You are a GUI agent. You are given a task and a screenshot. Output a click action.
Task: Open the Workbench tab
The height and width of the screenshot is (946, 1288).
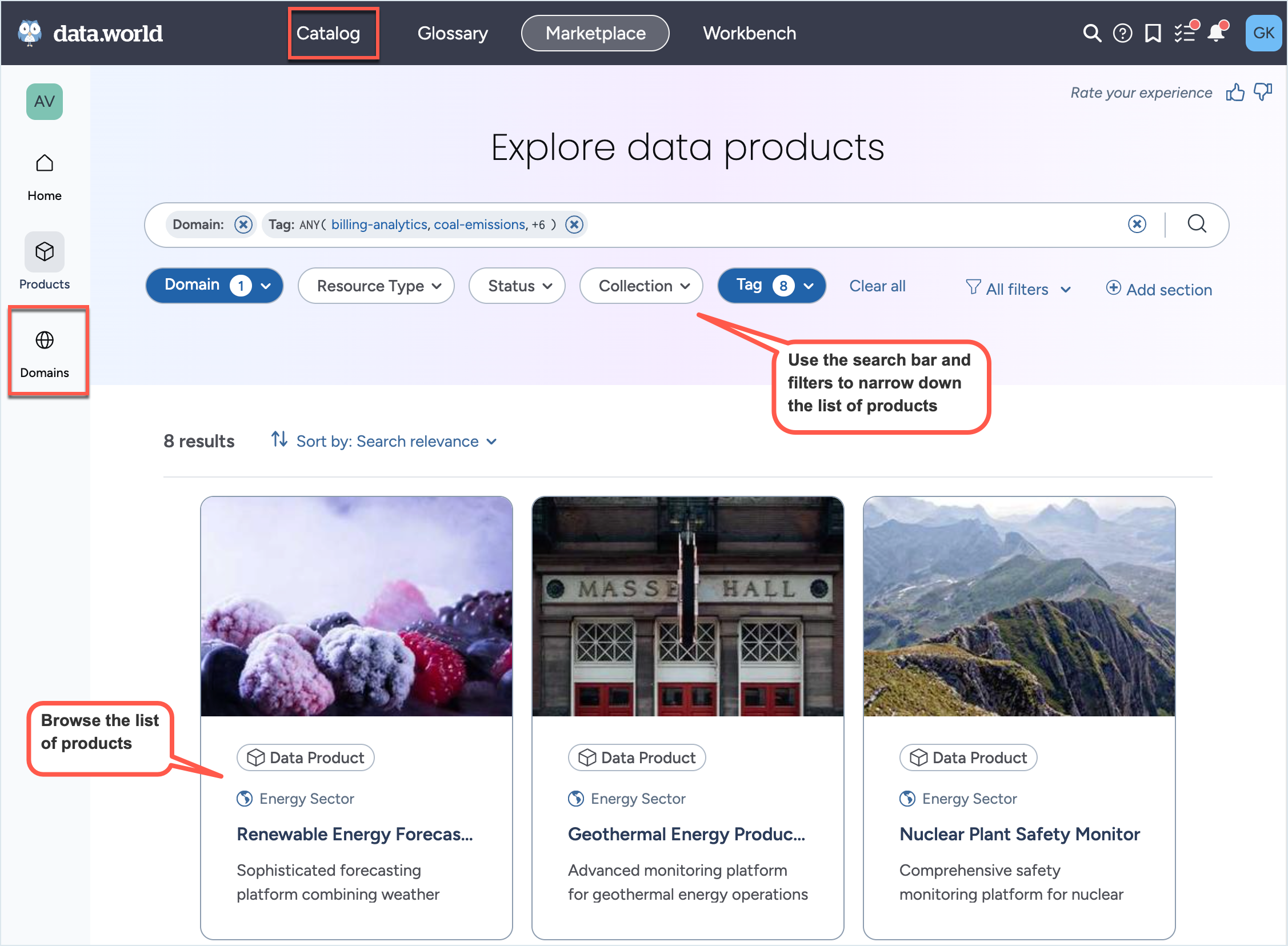tap(749, 33)
